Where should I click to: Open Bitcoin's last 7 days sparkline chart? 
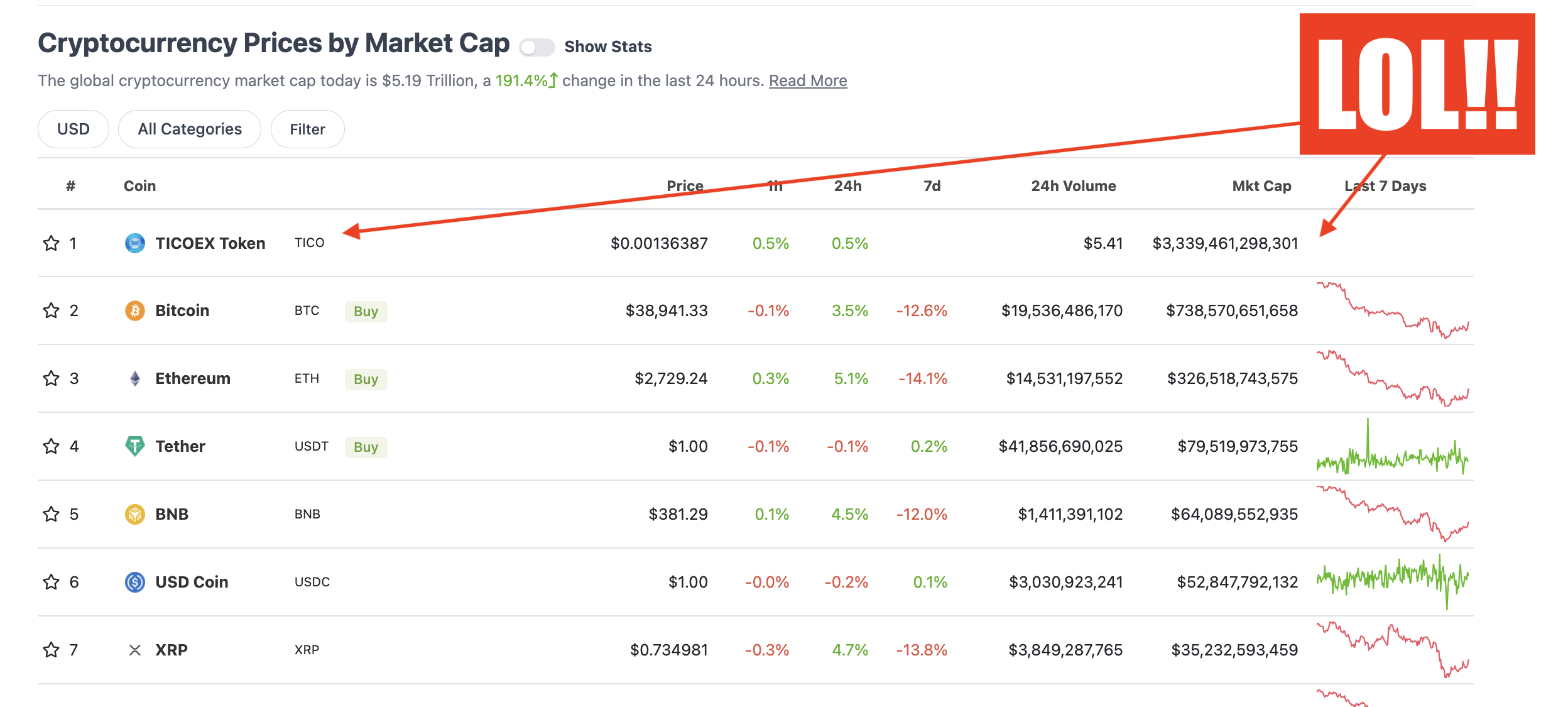coord(1393,310)
